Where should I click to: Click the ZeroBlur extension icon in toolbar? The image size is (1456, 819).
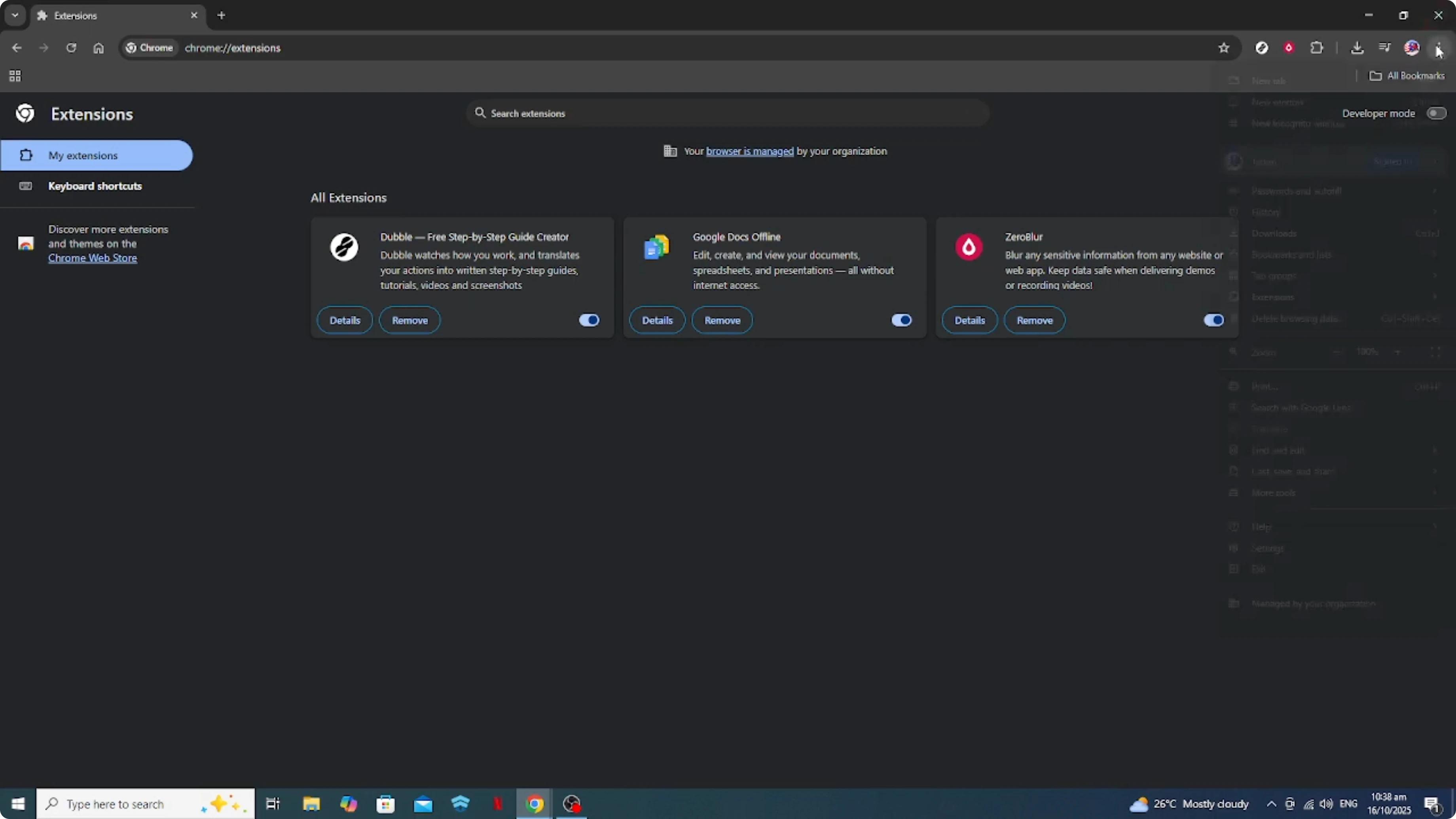(1289, 47)
